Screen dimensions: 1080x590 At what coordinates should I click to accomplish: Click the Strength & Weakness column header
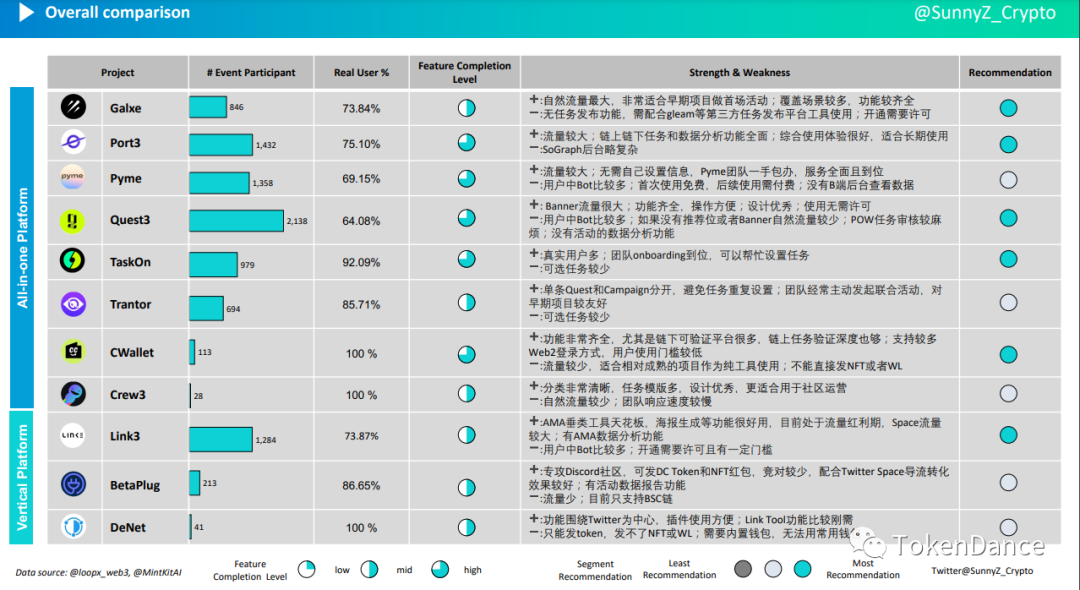740,72
